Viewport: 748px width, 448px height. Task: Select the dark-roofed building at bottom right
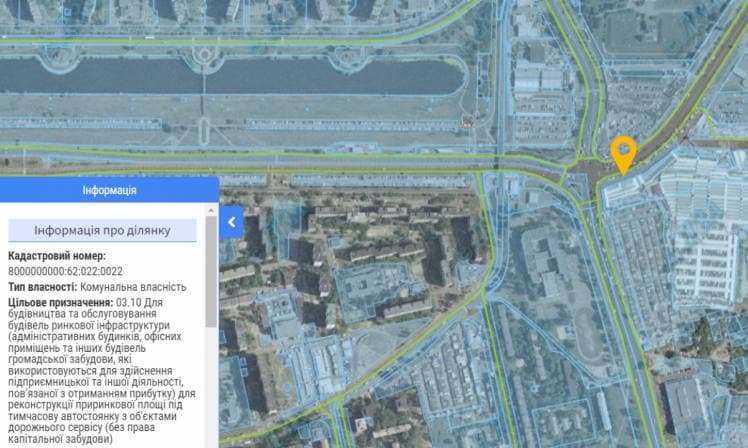[x=689, y=404]
